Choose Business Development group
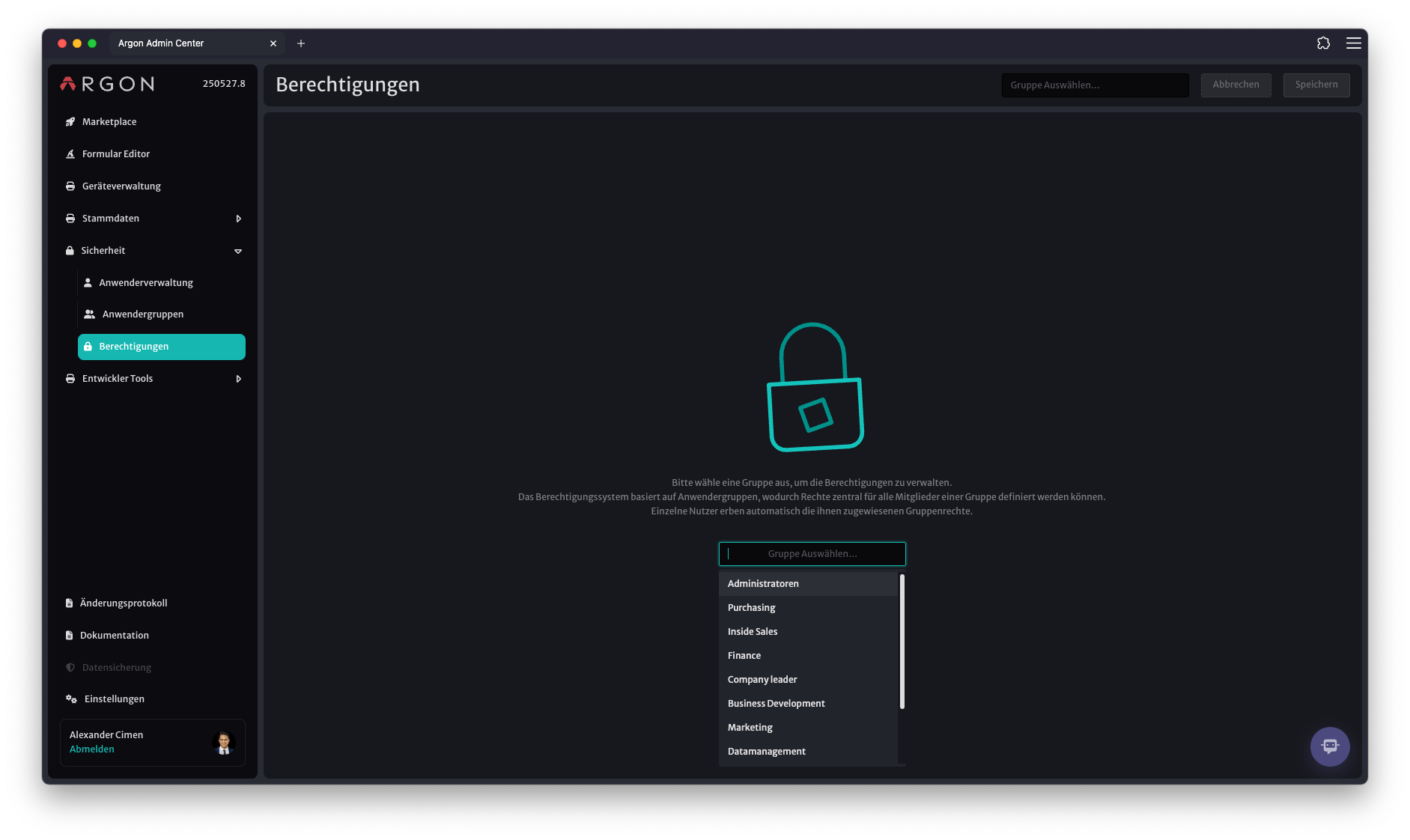The width and height of the screenshot is (1410, 840). click(x=808, y=704)
